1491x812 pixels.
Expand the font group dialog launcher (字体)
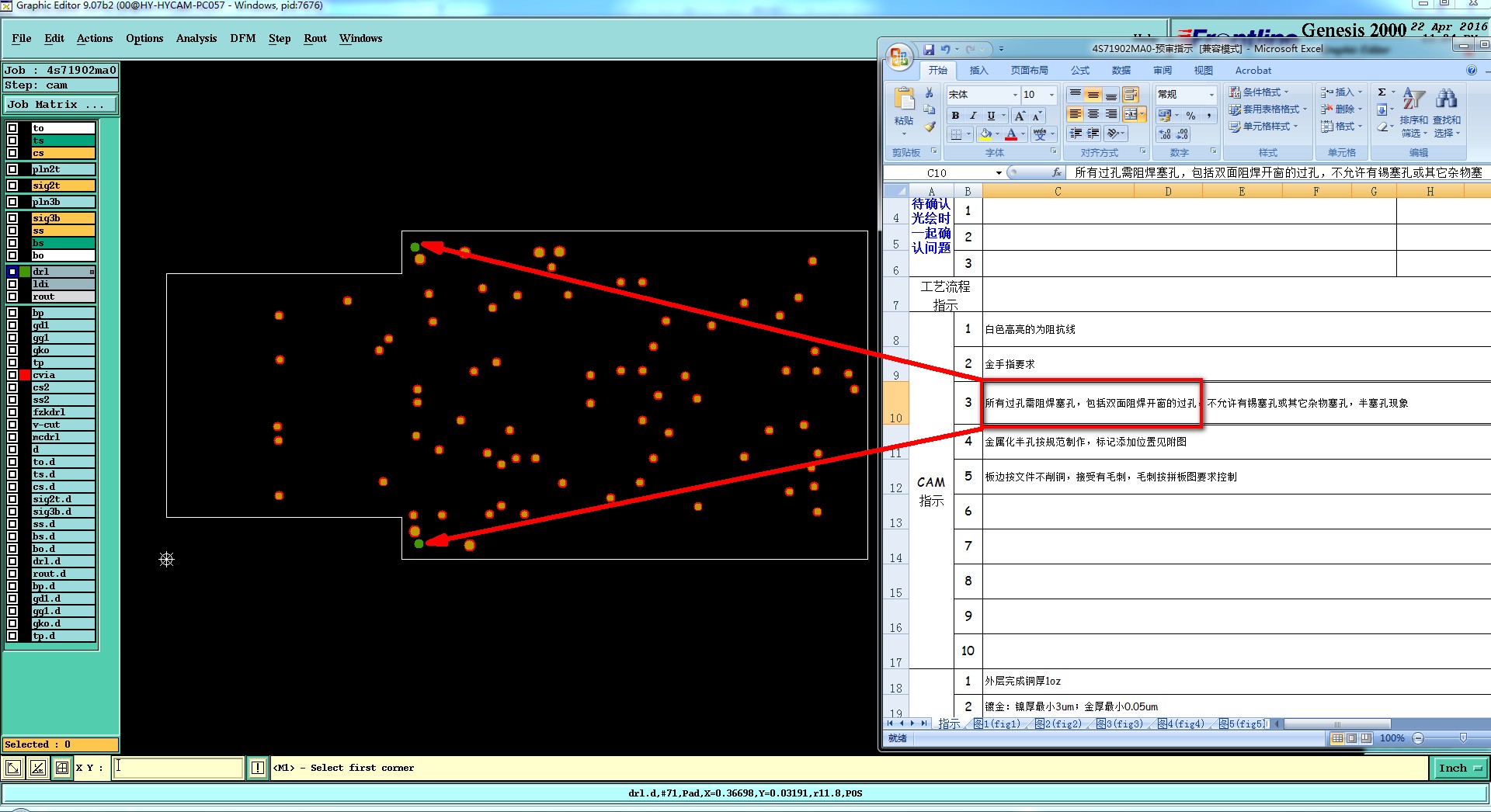pyautogui.click(x=1054, y=151)
